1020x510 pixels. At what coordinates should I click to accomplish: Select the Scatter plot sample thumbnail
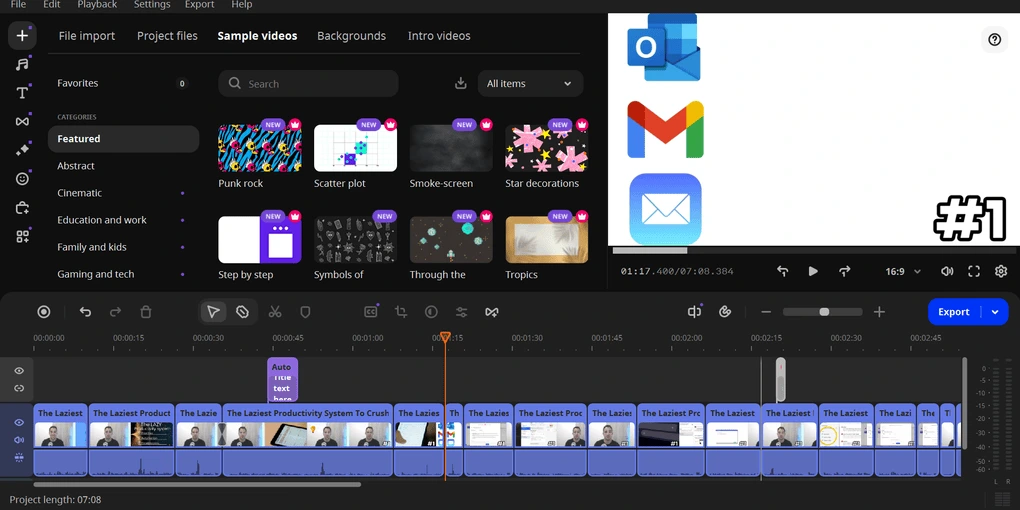click(355, 148)
